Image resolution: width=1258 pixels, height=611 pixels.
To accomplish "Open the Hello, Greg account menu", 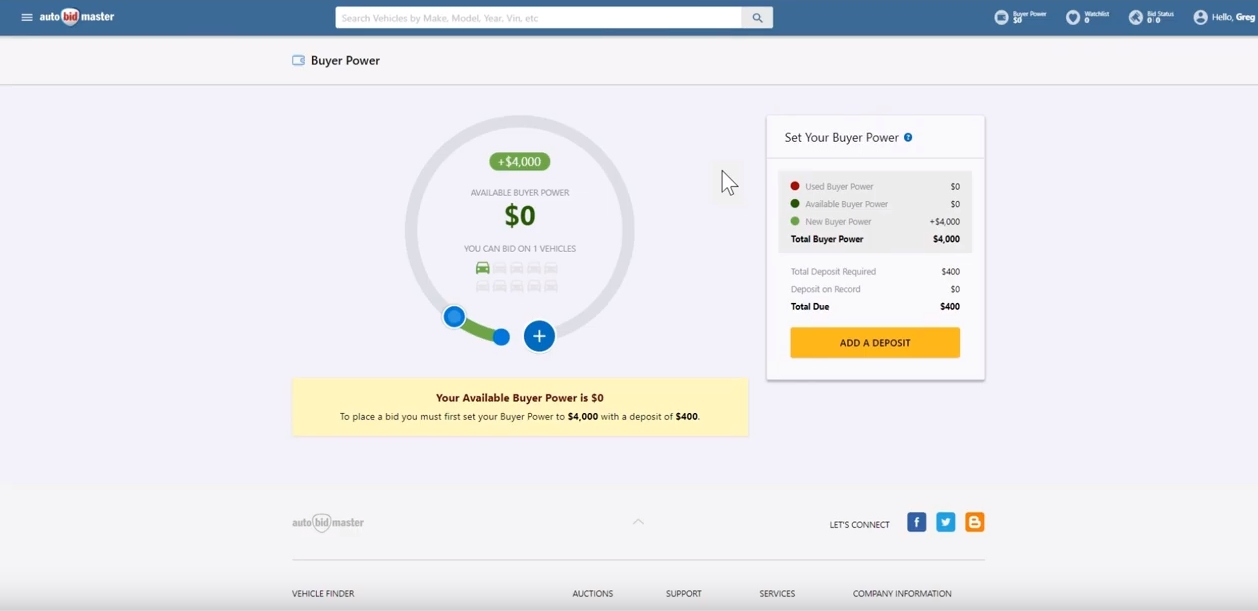I will click(1223, 17).
